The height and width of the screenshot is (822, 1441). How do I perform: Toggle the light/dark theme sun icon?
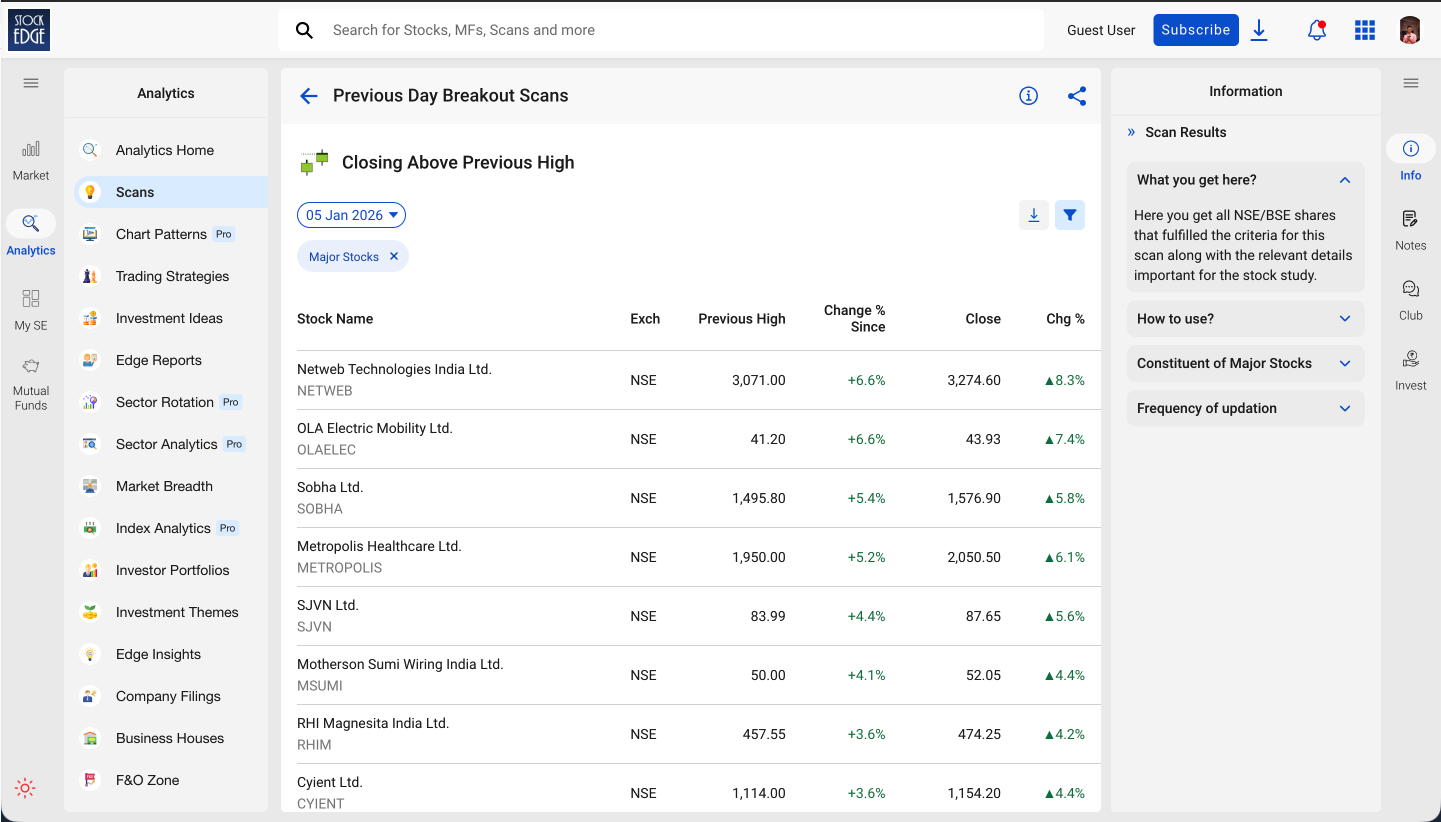[26, 788]
